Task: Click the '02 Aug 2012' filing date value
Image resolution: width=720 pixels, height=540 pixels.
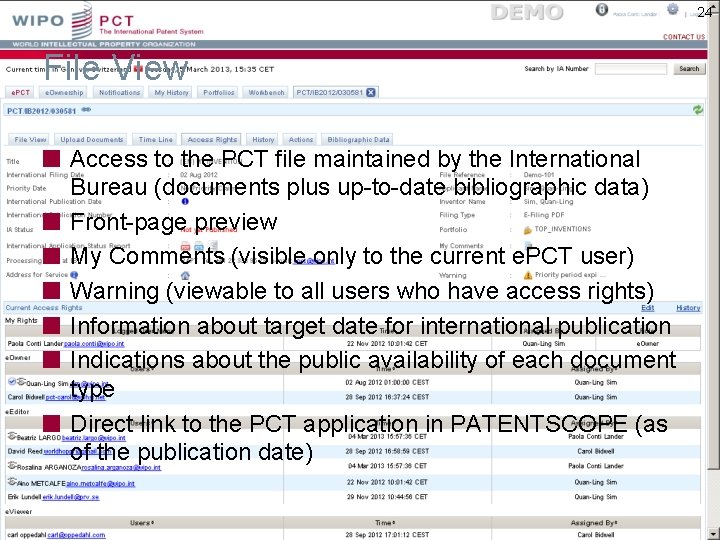Action: click(x=198, y=174)
